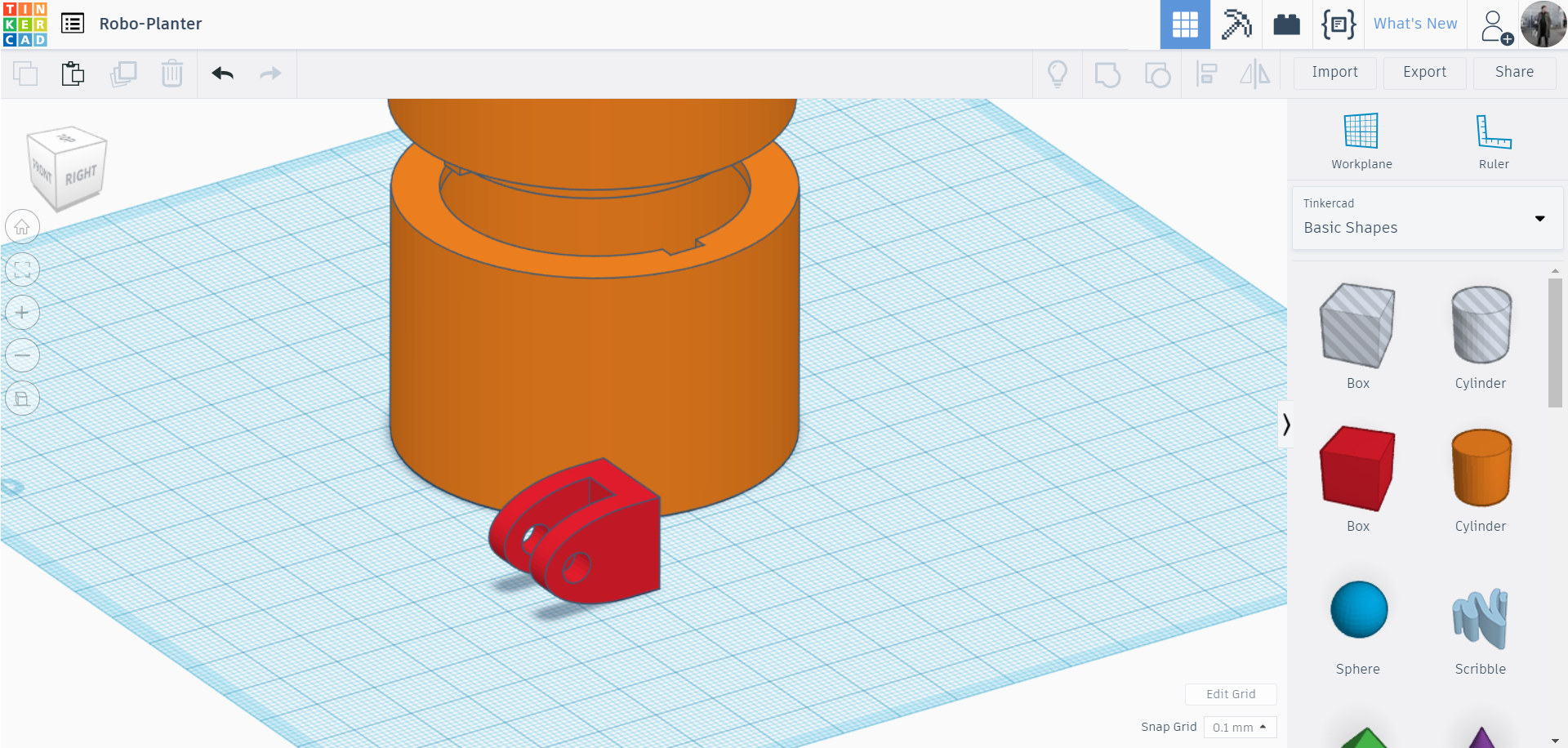Click the Import button

click(x=1335, y=73)
